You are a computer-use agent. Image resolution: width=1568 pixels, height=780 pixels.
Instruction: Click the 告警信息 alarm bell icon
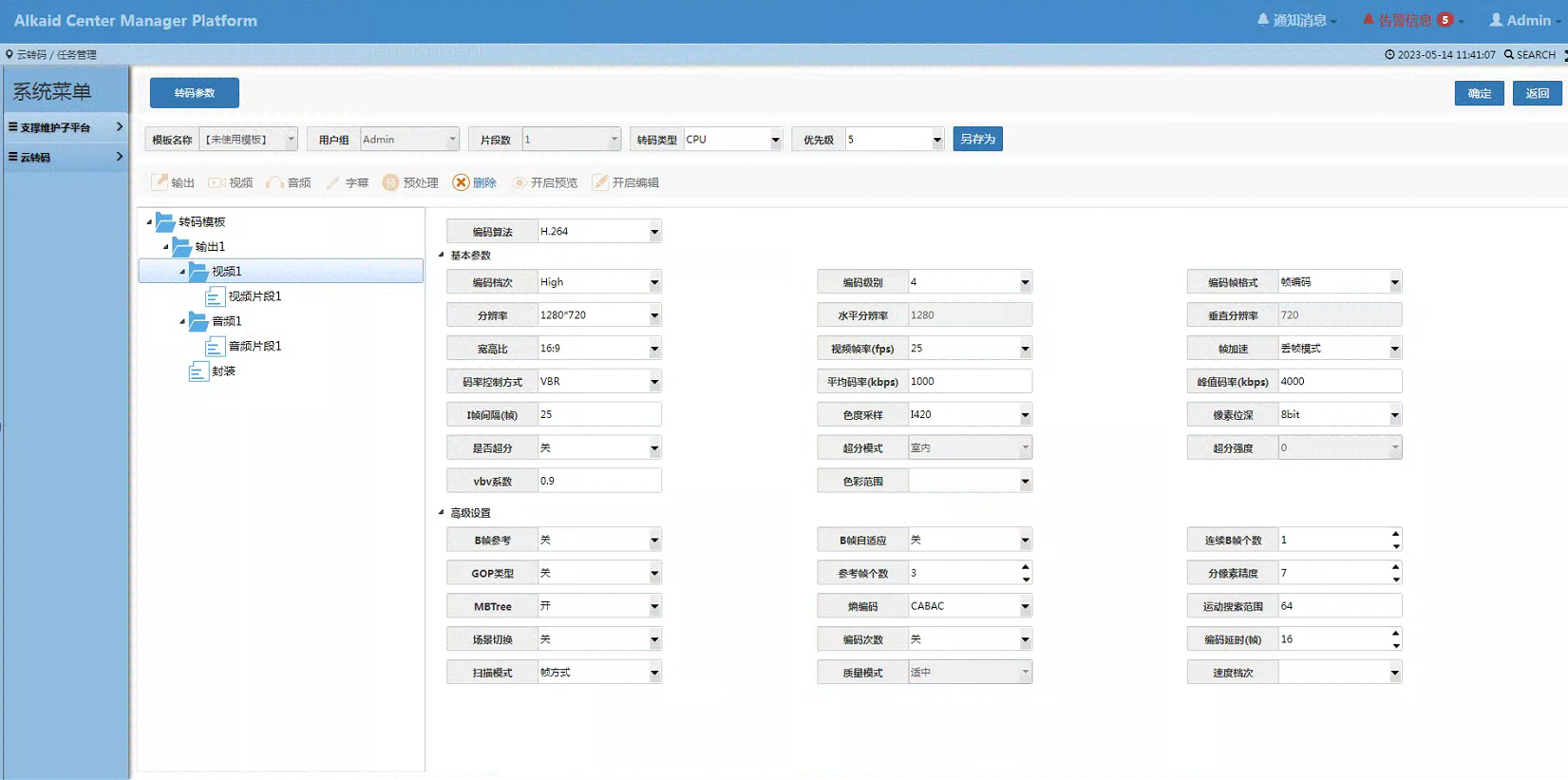1369,20
